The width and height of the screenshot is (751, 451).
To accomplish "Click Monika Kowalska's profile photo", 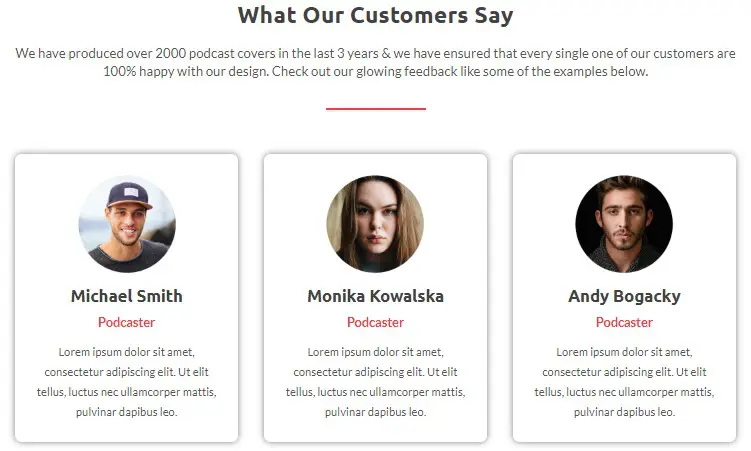I will pyautogui.click(x=375, y=224).
